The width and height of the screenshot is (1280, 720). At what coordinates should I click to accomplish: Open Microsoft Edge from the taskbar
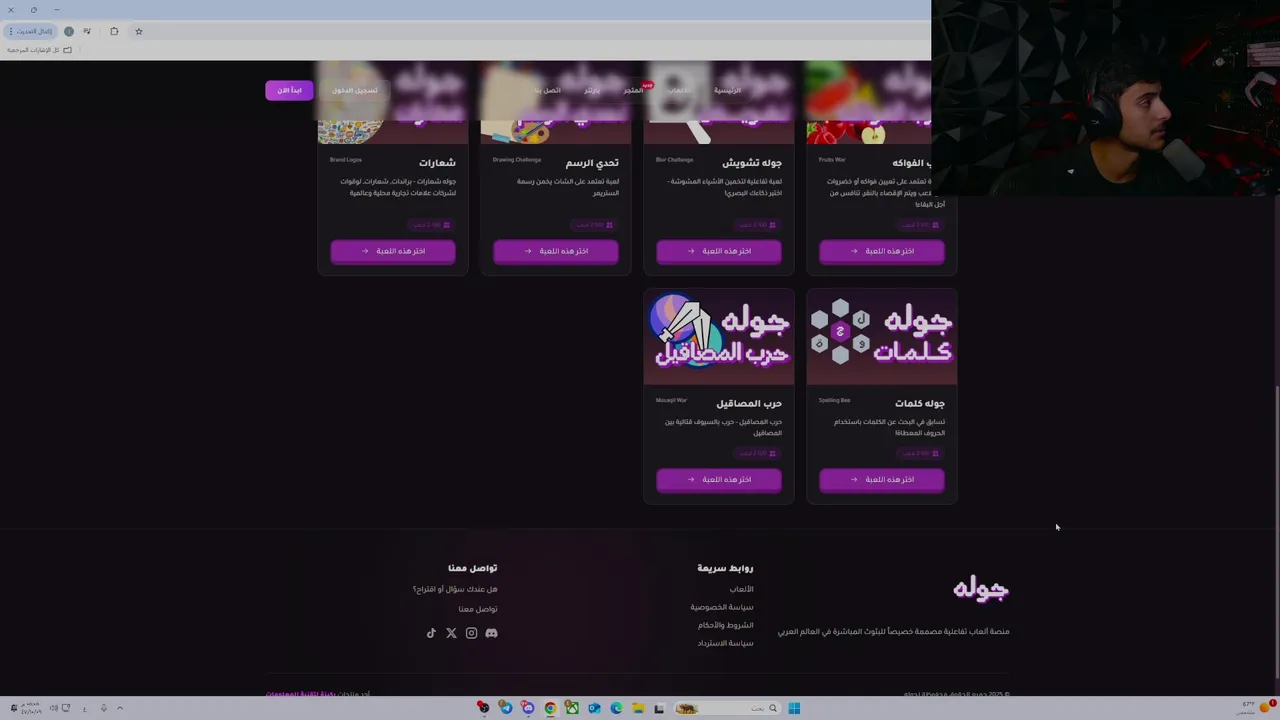616,708
